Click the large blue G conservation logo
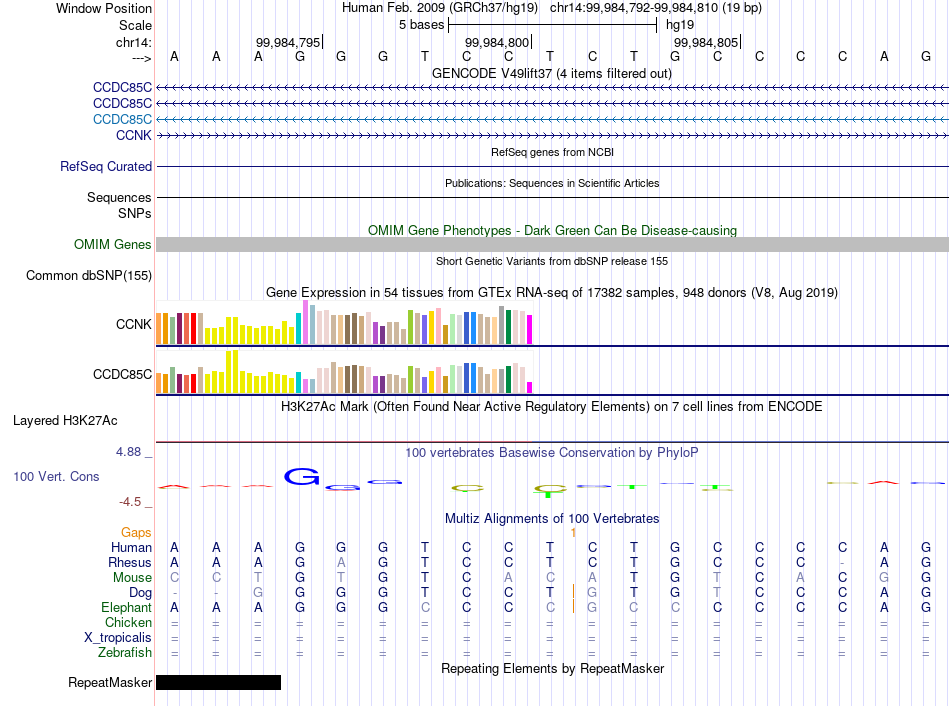This screenshot has width=950, height=706. 302,477
